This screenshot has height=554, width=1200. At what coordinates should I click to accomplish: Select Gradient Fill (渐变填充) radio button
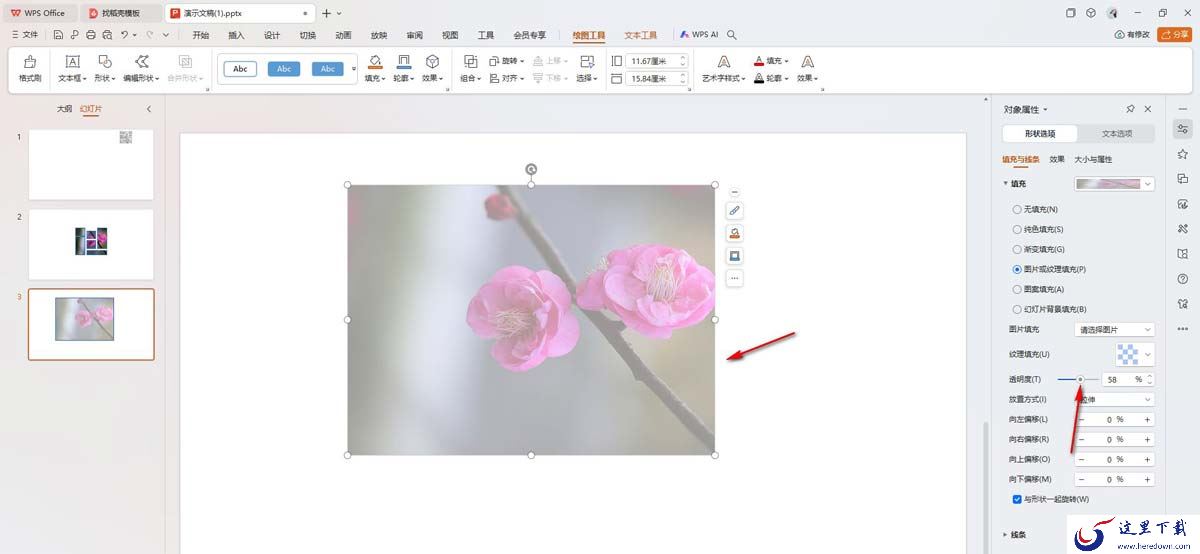tap(1017, 250)
